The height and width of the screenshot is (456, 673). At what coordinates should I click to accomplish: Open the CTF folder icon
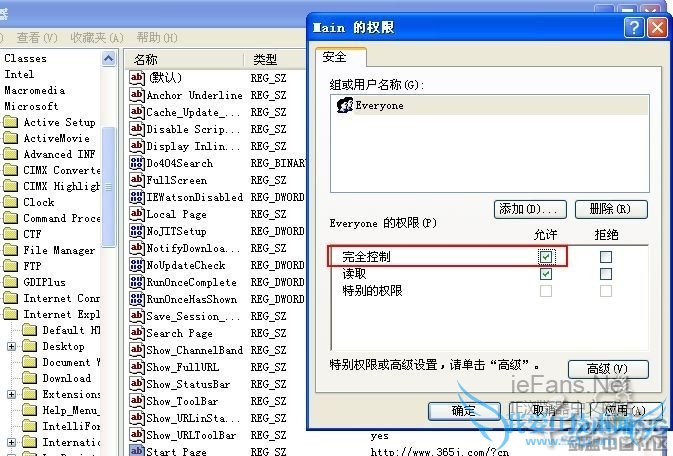[10, 234]
